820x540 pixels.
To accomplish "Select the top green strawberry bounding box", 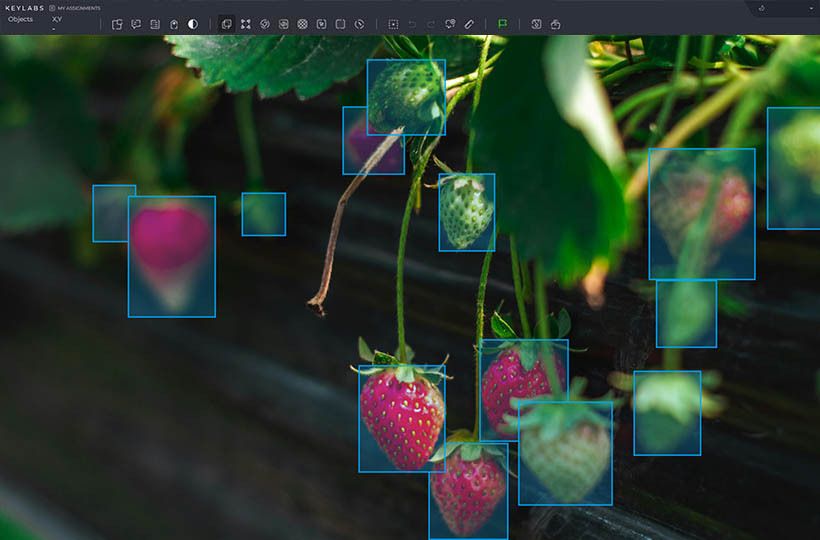I will tap(406, 97).
